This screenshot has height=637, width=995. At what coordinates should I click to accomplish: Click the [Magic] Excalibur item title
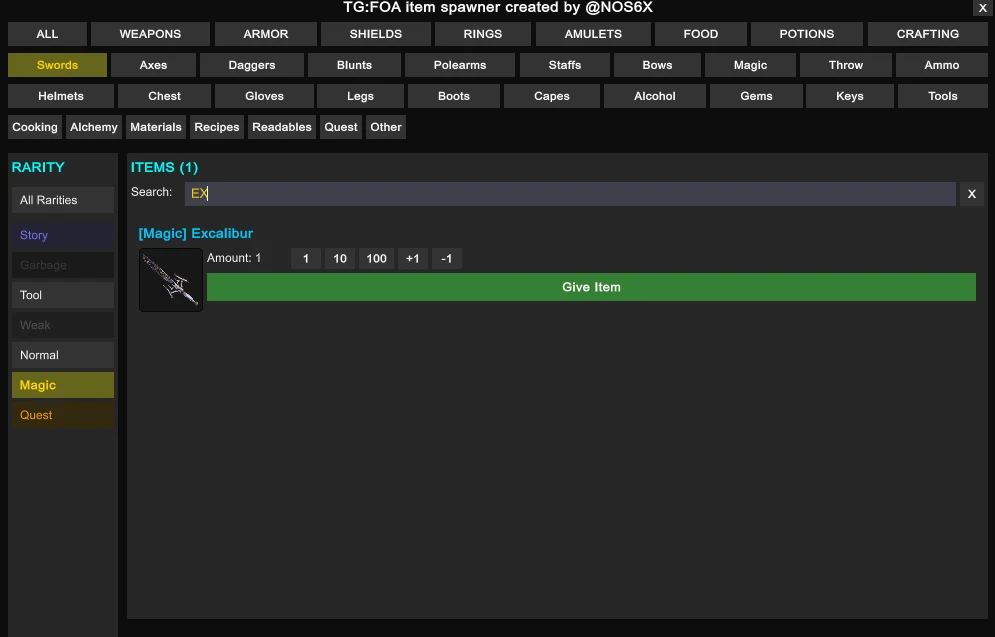tap(195, 233)
